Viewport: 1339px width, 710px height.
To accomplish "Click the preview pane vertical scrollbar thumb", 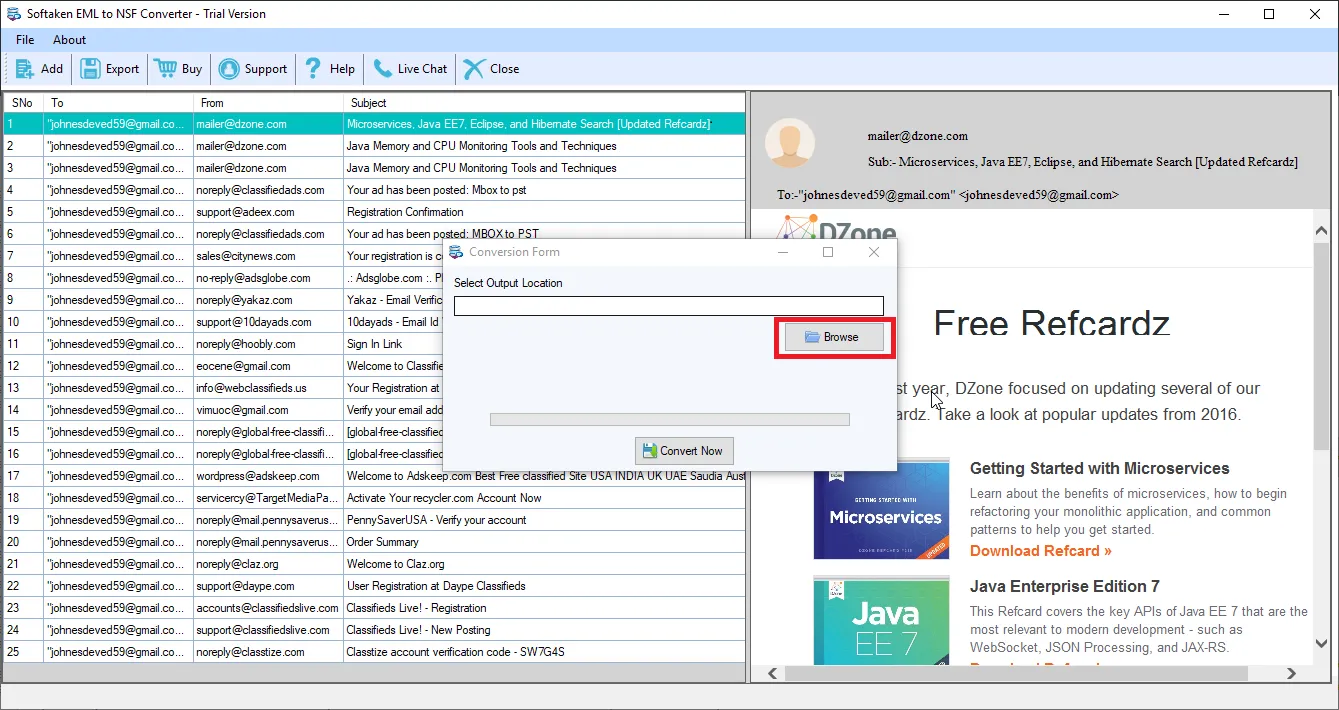I will (1321, 345).
